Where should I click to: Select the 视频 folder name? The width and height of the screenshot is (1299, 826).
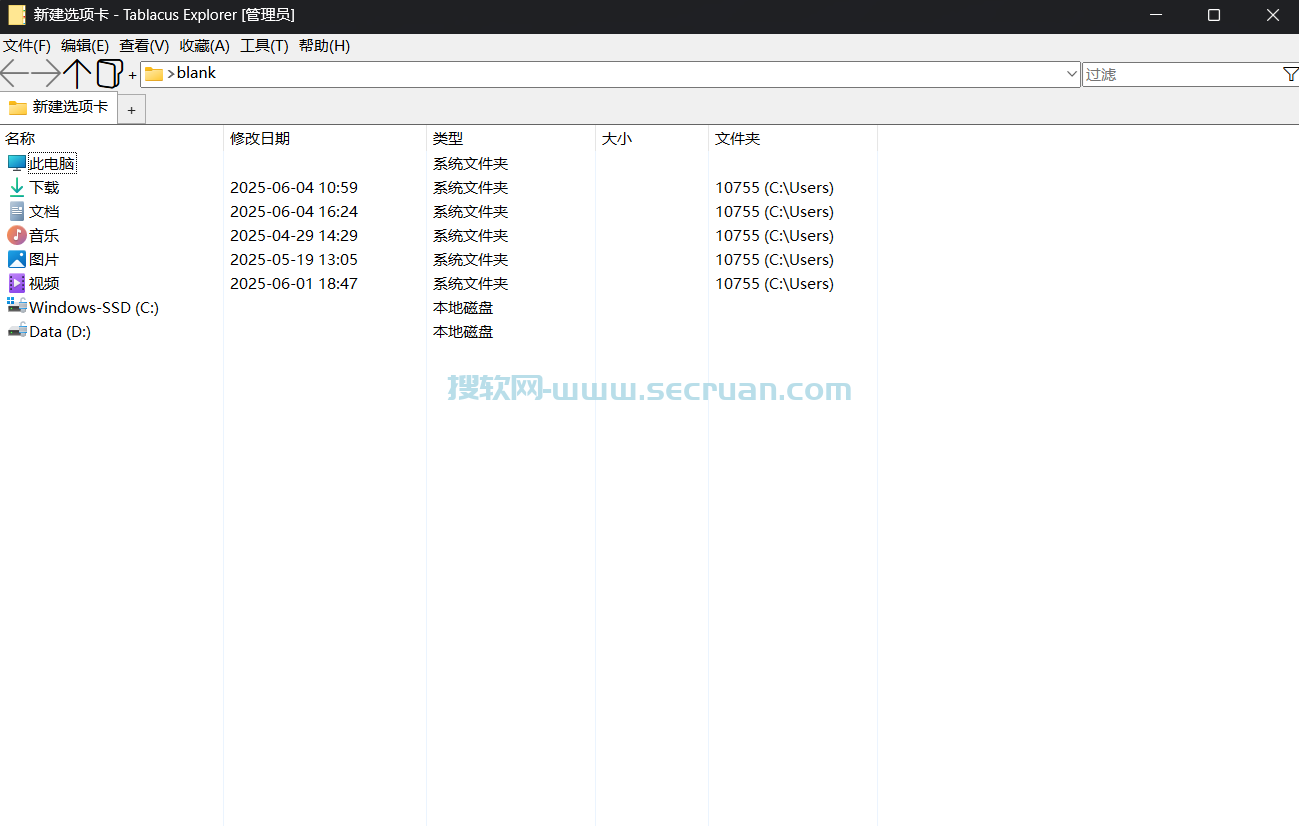pos(44,283)
